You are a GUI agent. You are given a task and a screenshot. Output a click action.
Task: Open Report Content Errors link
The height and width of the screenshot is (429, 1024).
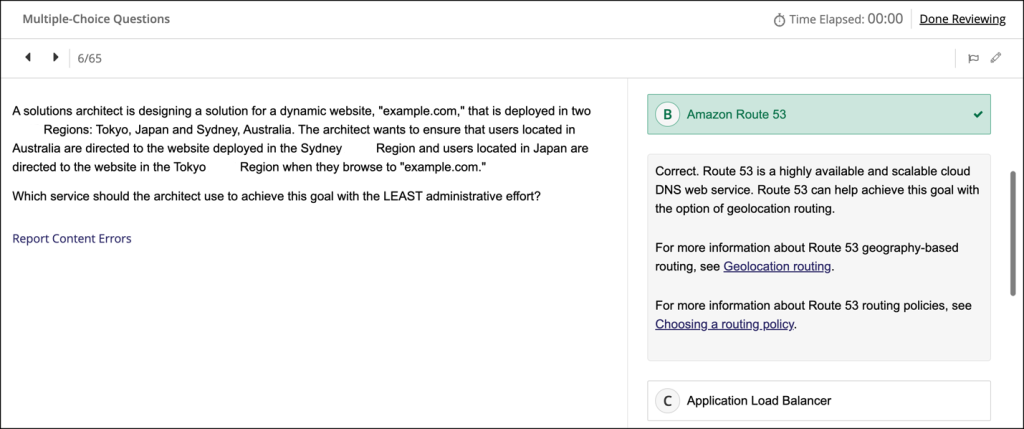[x=72, y=239]
